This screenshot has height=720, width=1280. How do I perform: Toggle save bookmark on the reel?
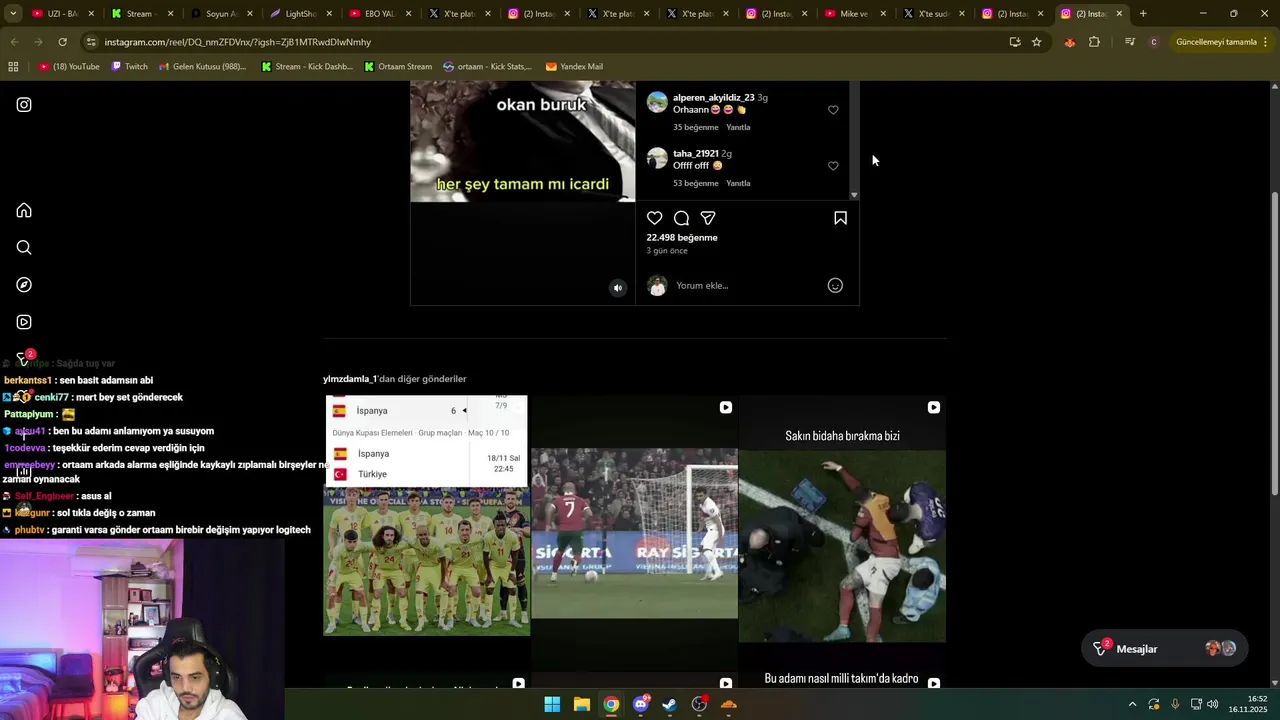[x=840, y=218]
